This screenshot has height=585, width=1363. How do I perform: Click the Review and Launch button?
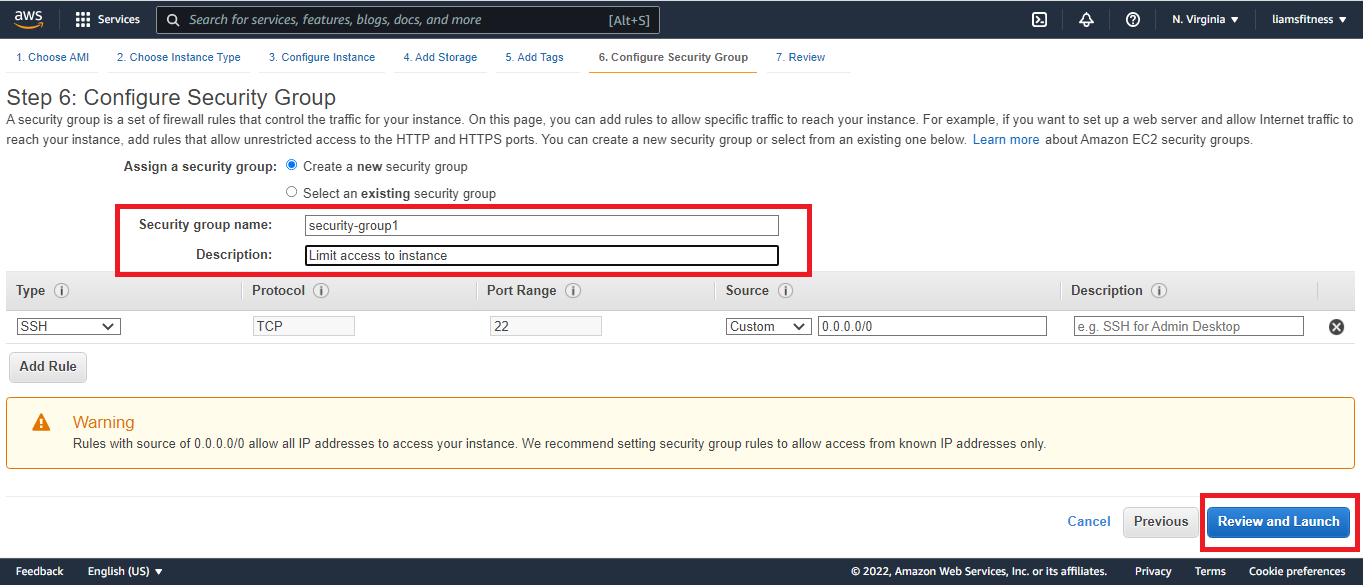[1278, 521]
